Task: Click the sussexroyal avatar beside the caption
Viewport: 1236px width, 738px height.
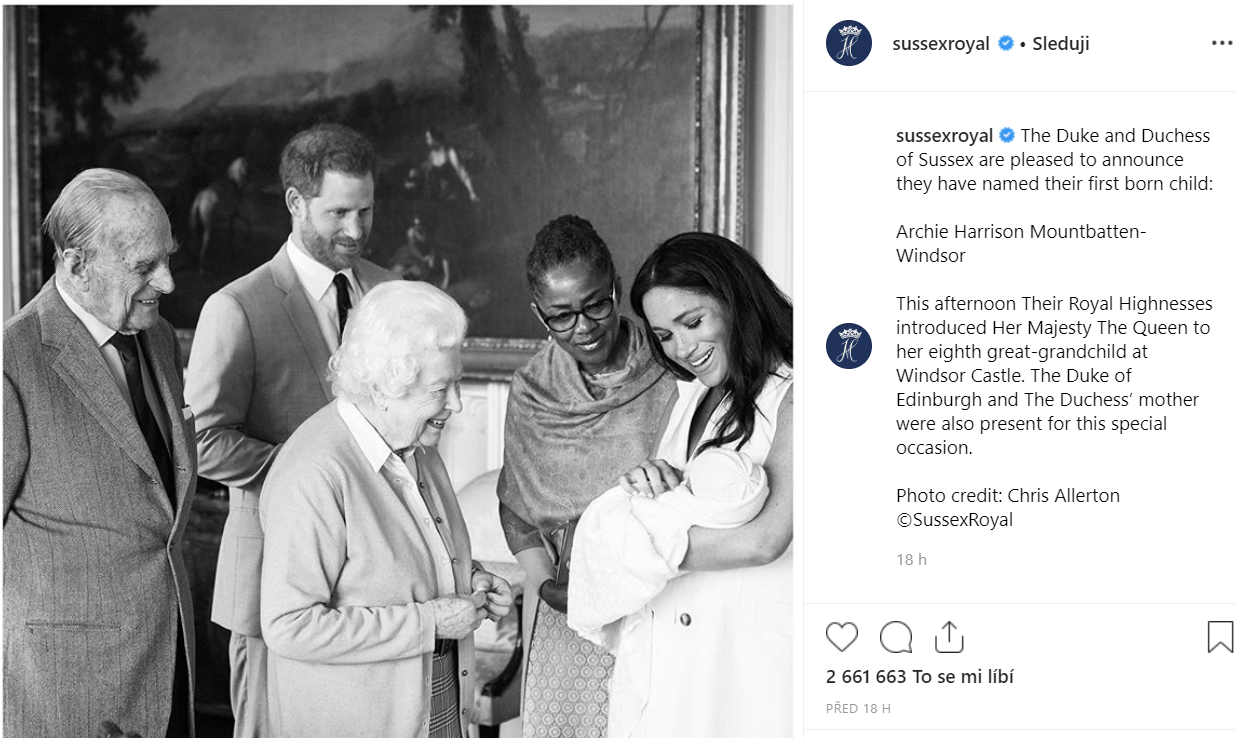Action: click(x=849, y=347)
